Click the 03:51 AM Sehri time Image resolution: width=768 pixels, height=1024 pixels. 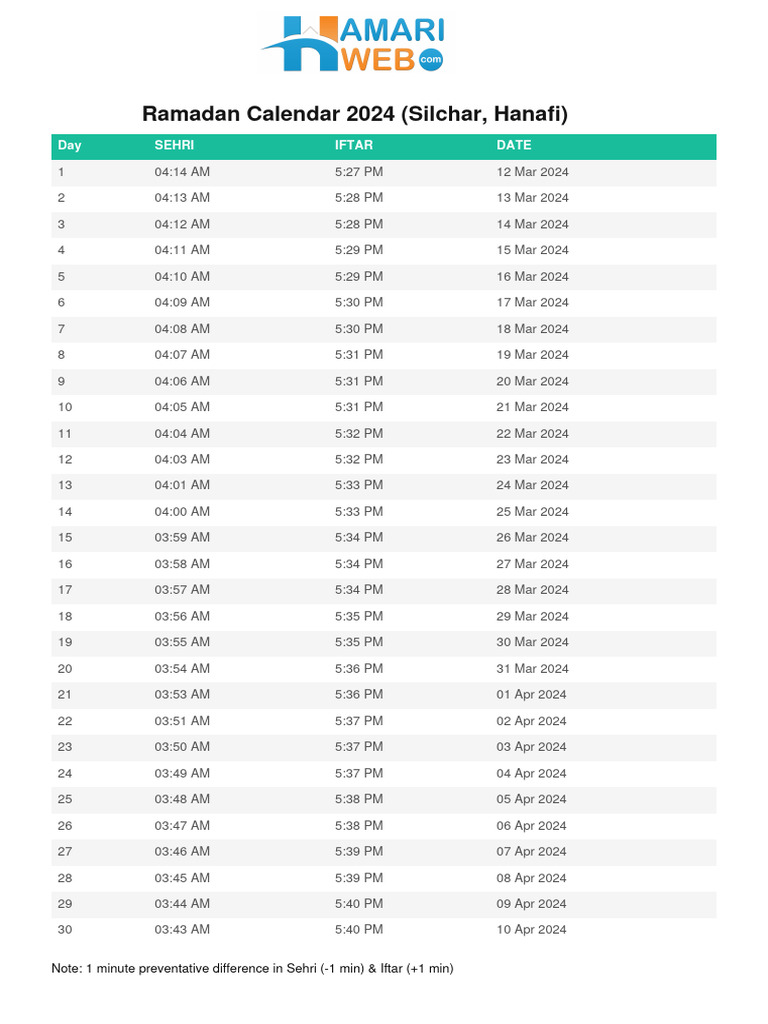click(182, 721)
